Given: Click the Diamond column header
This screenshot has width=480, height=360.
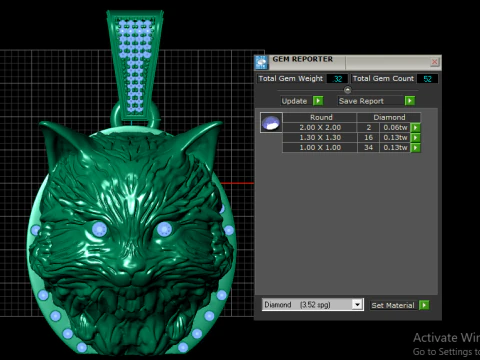Looking at the screenshot, I should 389,117.
